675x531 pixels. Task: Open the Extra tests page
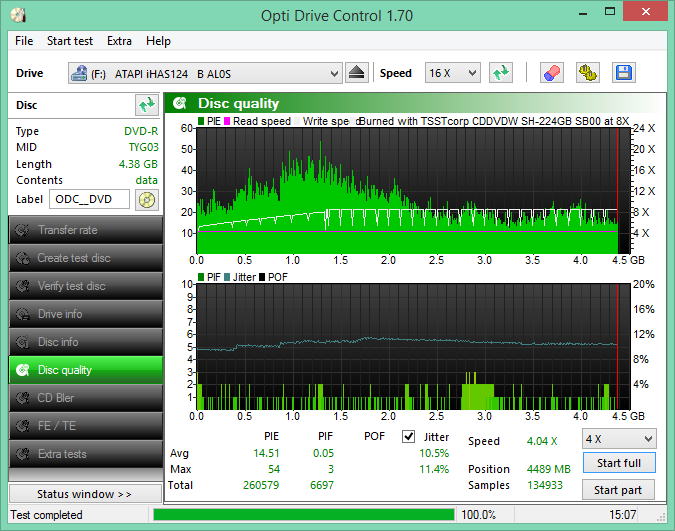[86, 454]
